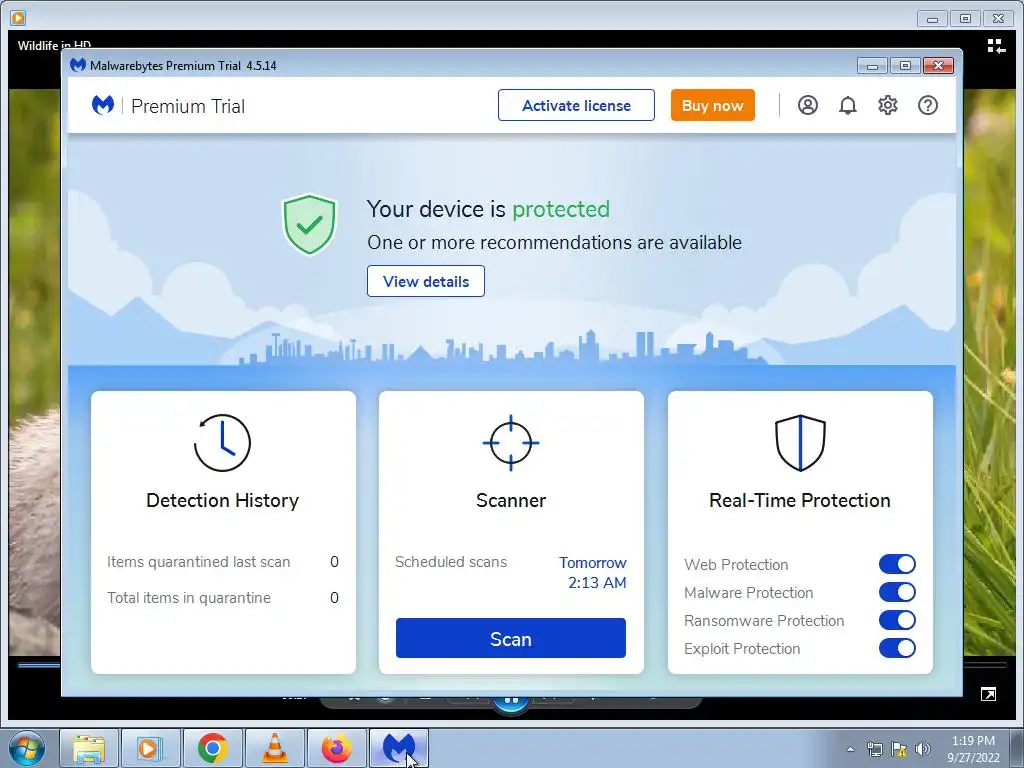
Task: Open the Windows Start menu
Action: pos(27,748)
